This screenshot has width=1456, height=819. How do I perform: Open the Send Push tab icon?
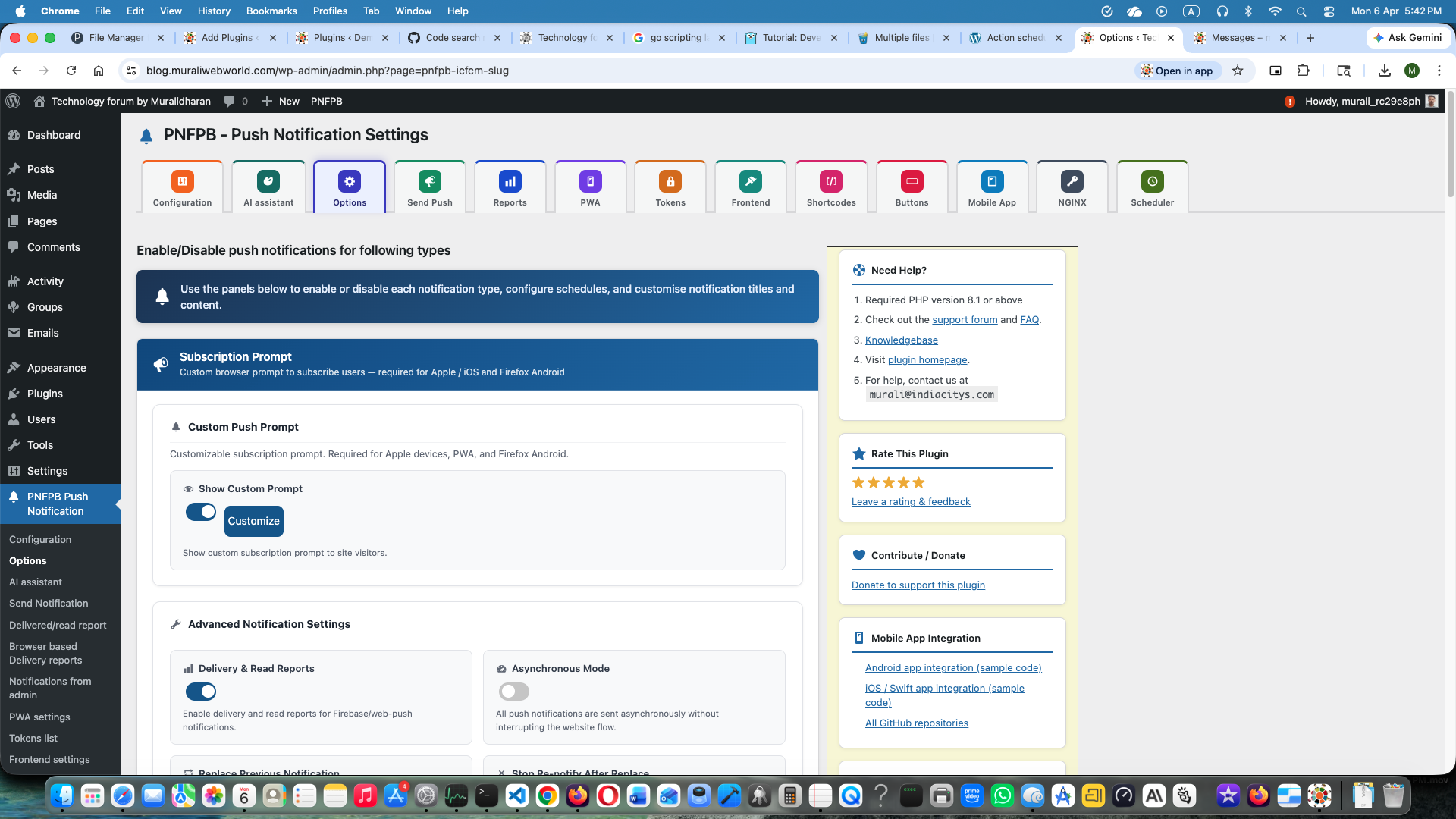pos(429,181)
